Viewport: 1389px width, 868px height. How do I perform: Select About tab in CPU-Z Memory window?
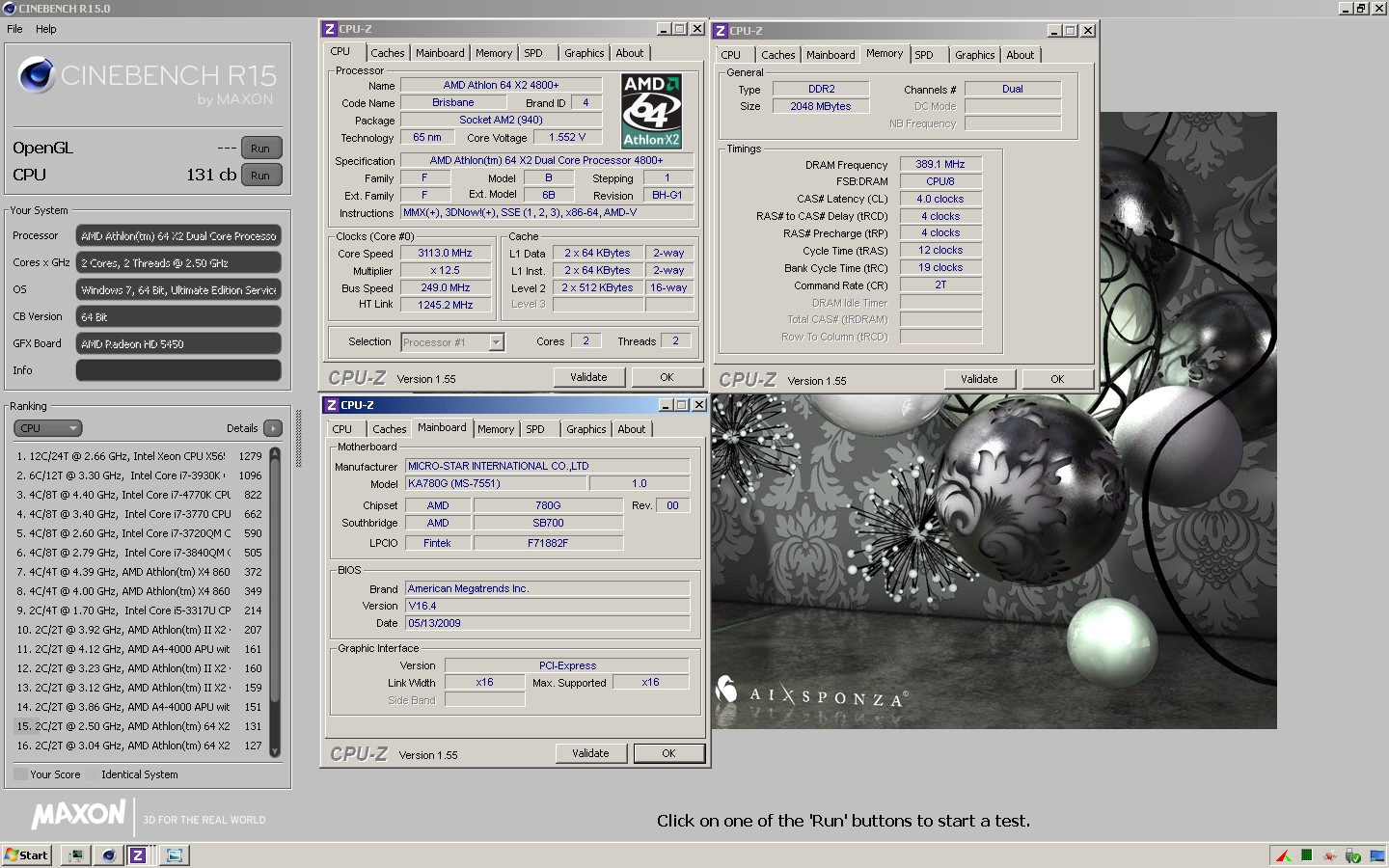point(1021,55)
